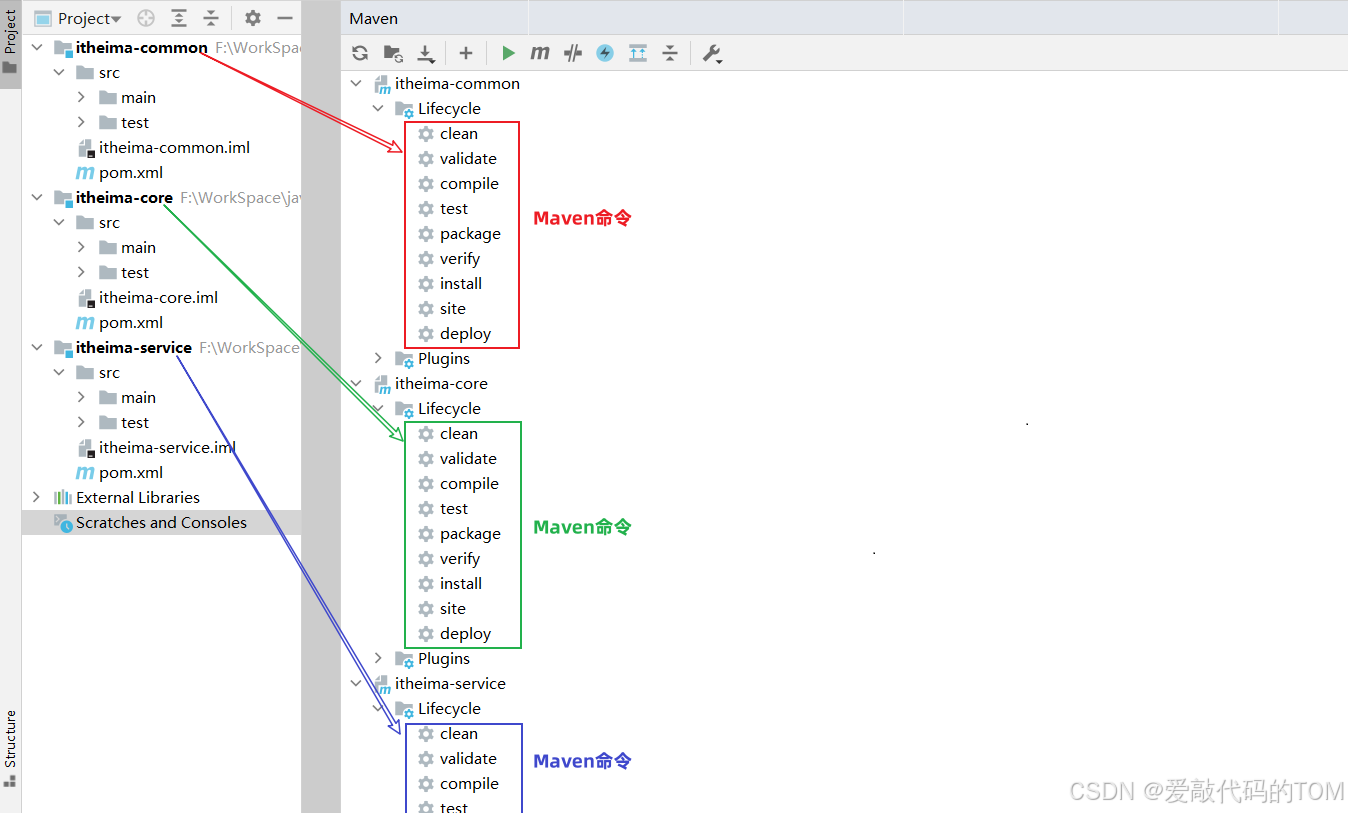Select Lifecycle node label under itheima-core
Image resolution: width=1348 pixels, height=813 pixels.
click(x=449, y=408)
